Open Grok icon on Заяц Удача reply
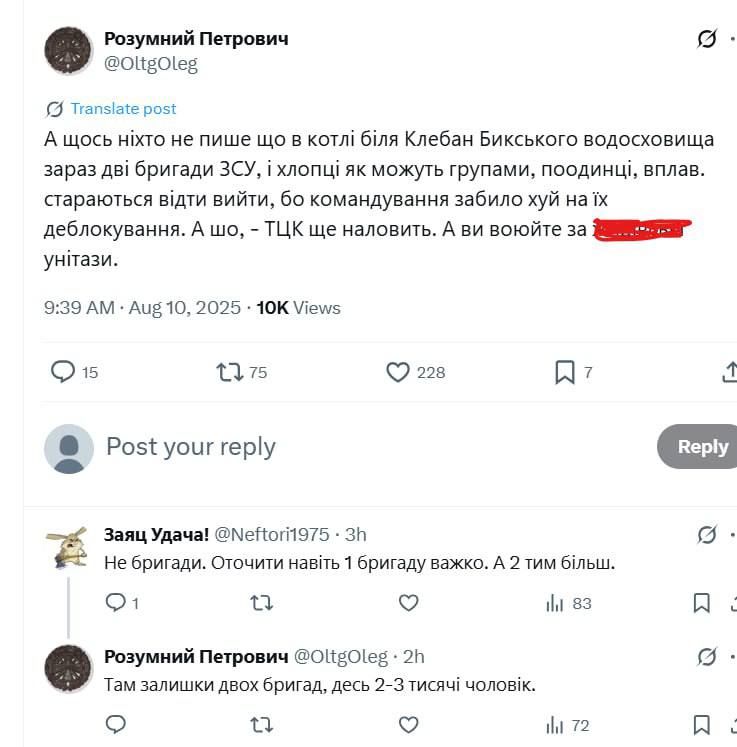This screenshot has width=737, height=747. pyautogui.click(x=707, y=535)
